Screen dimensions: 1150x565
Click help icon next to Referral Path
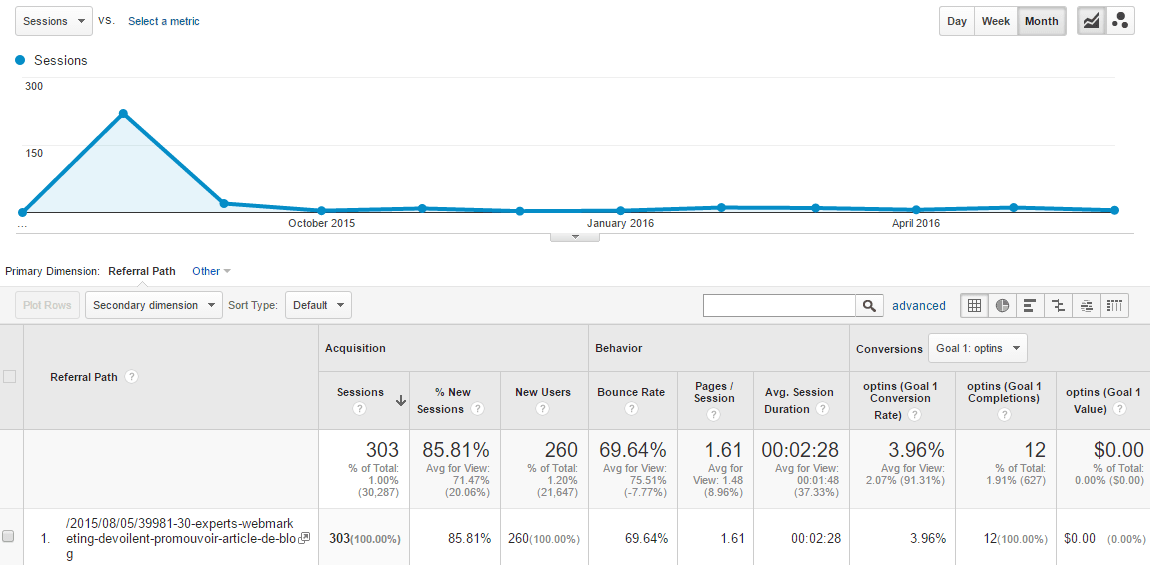131,376
